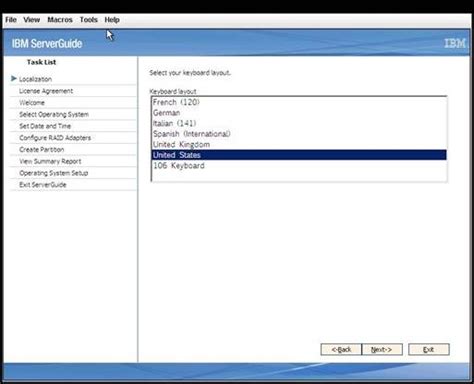The width and height of the screenshot is (474, 384).
Task: Choose Italian (141) keyboard layout
Action: point(299,123)
